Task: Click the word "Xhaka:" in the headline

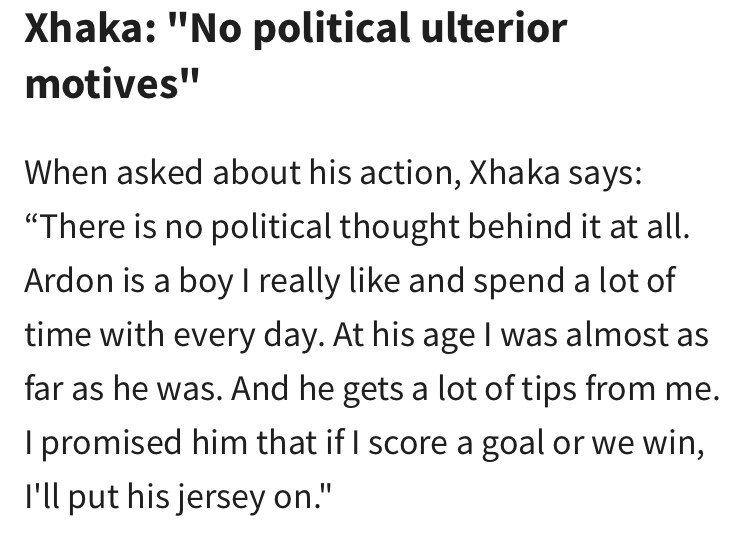Action: (x=90, y=28)
